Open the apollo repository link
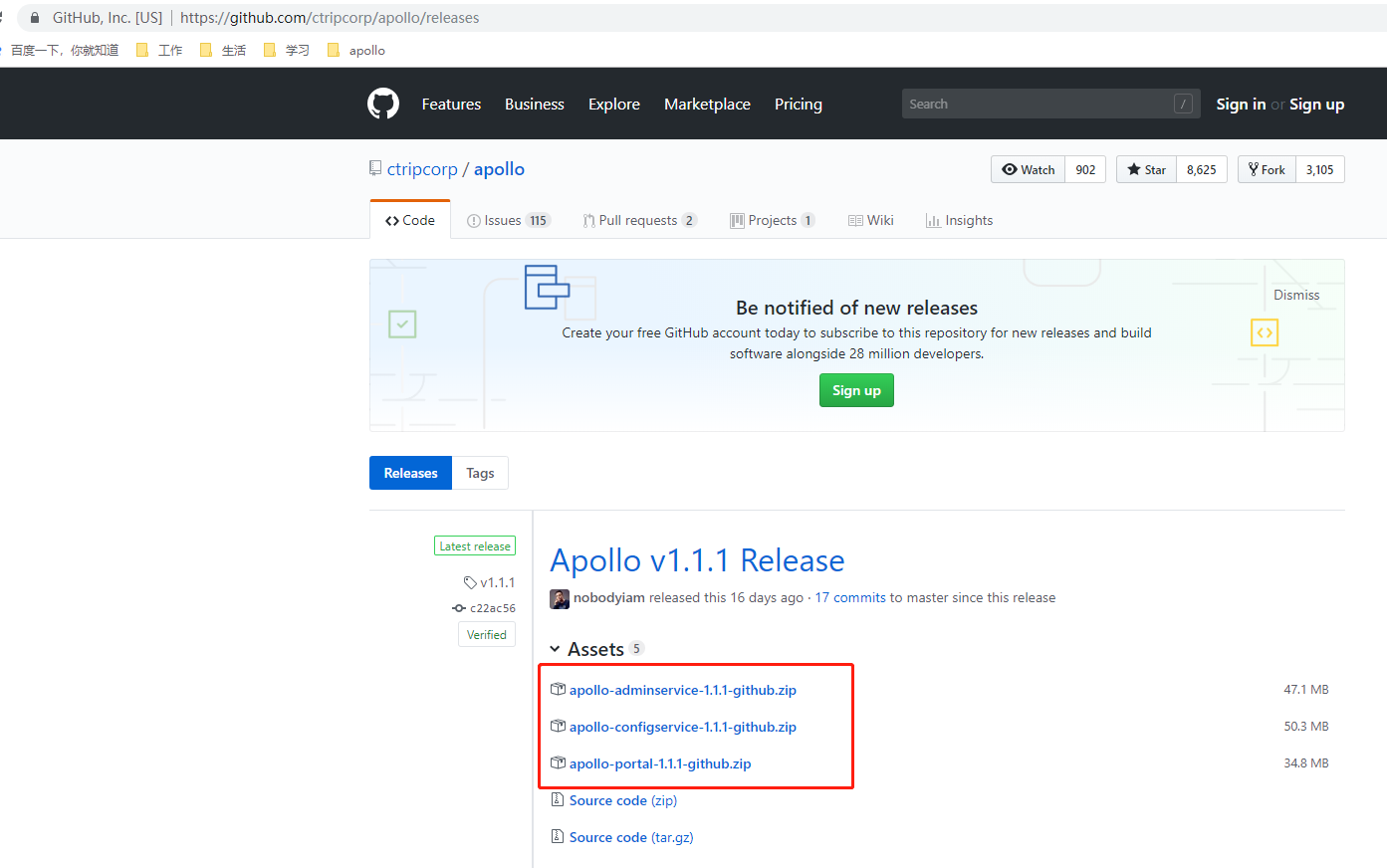 (499, 169)
